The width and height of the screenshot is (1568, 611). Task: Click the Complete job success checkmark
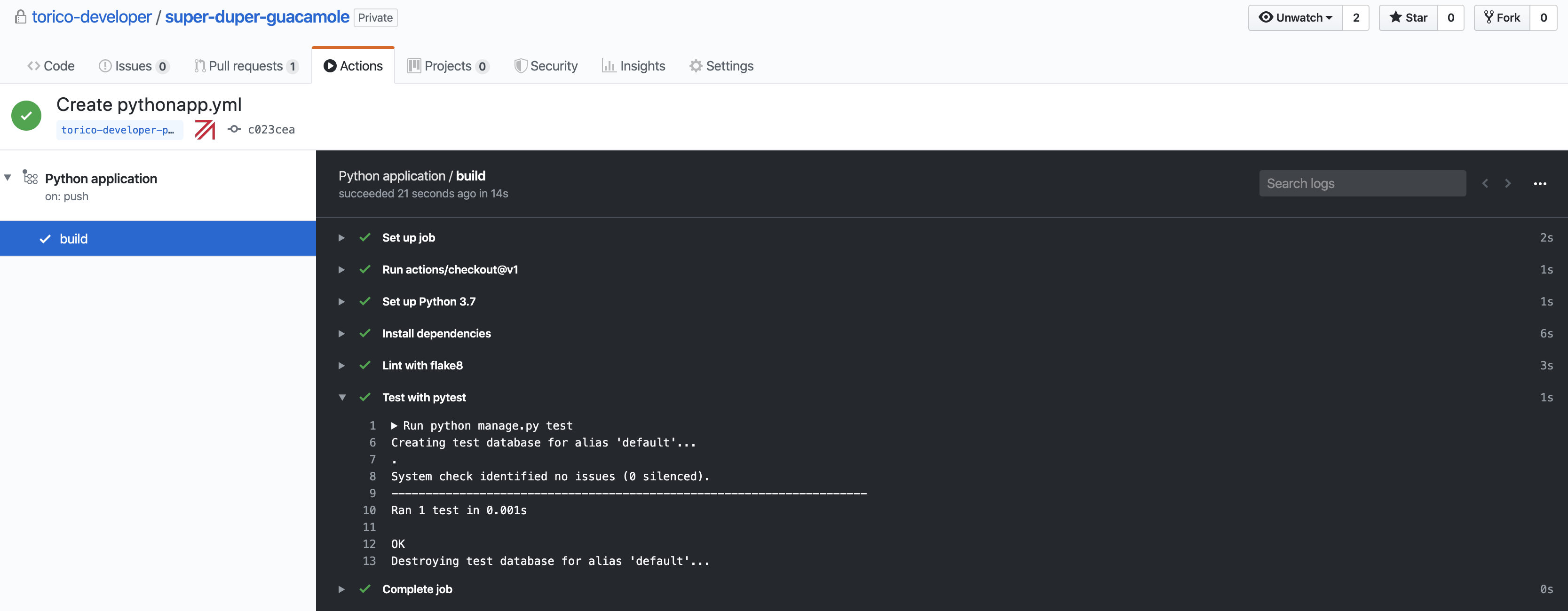pyautogui.click(x=365, y=588)
